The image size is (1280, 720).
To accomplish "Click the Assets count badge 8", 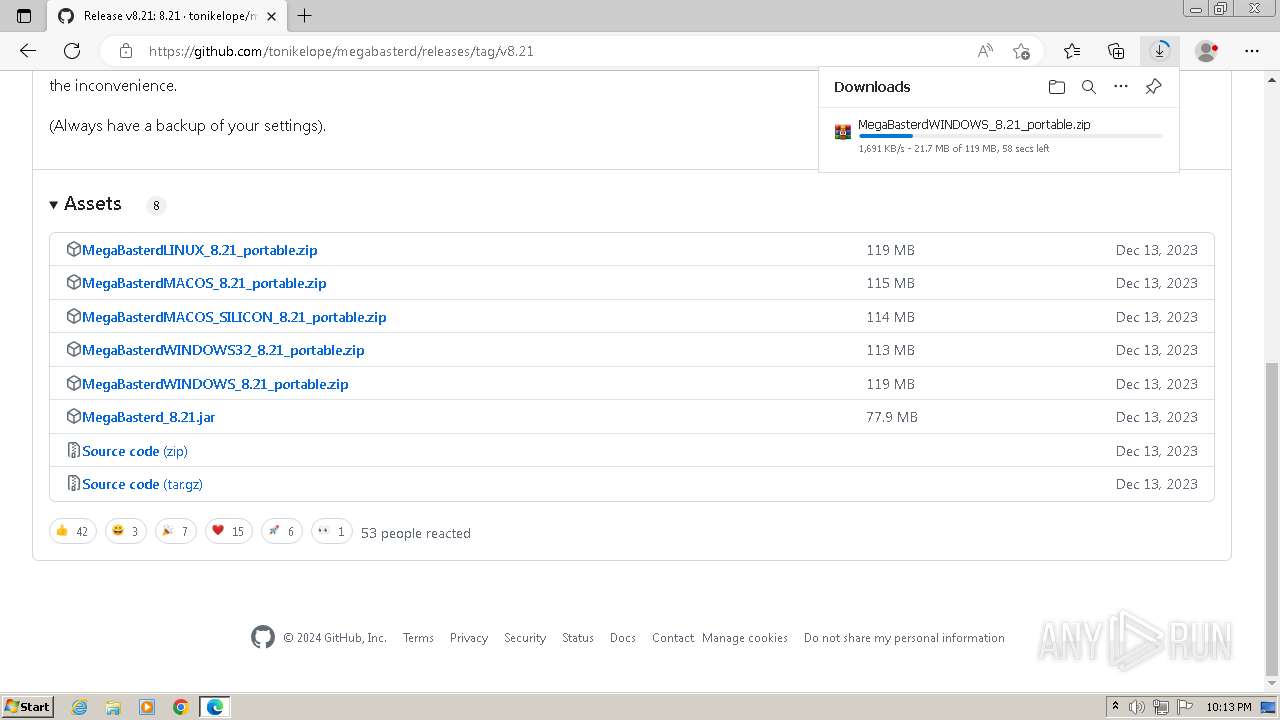I will click(x=156, y=206).
